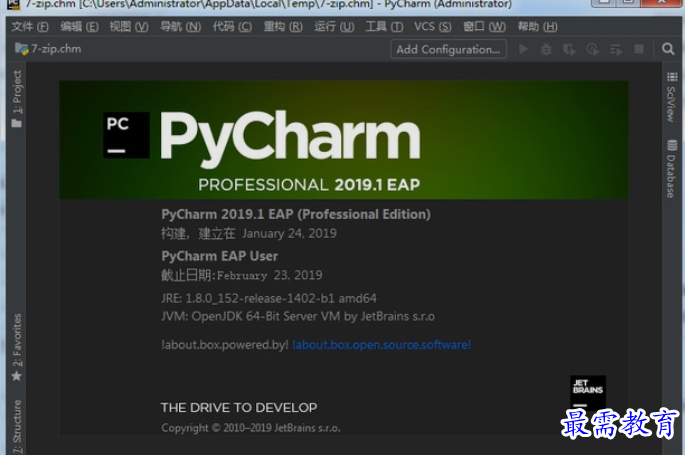Viewport: 685px width, 455px height.
Task: Click the PyCharm EAP User text
Action: pos(219,256)
